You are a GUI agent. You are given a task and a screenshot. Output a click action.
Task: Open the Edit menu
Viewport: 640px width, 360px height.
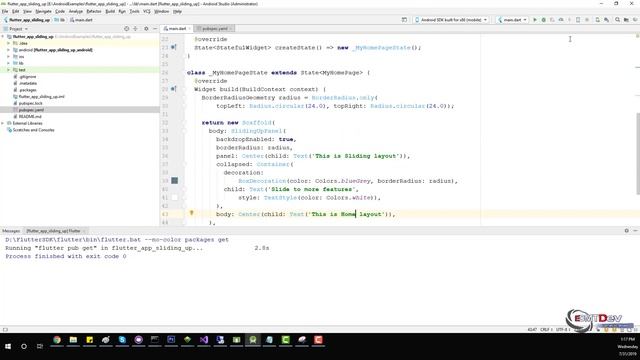coord(16,11)
